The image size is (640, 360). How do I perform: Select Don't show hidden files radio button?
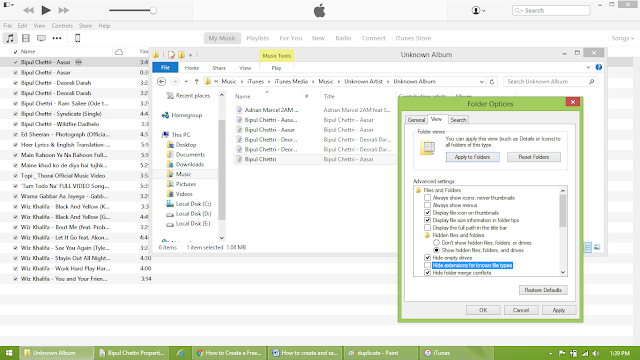436,243
